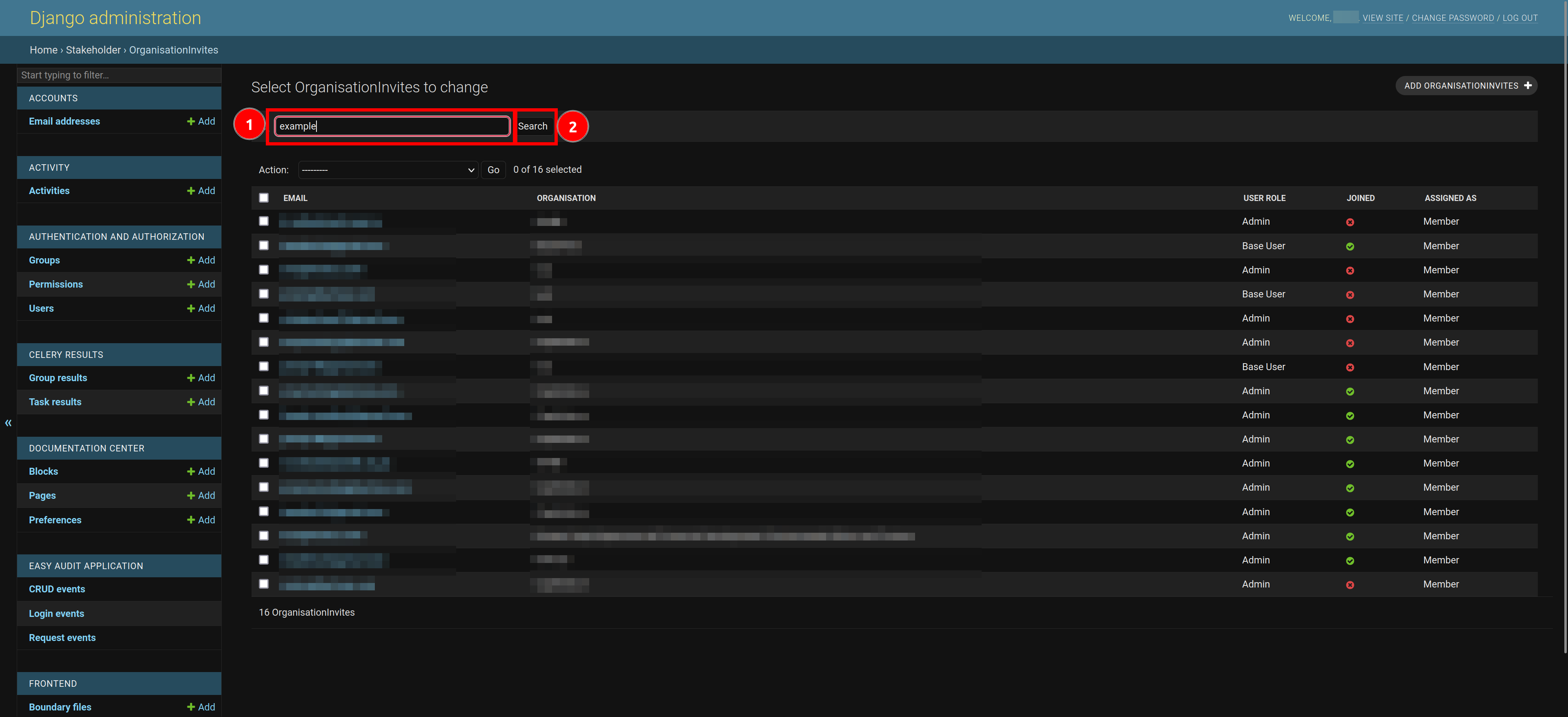Sort by the Email column header
The width and height of the screenshot is (1568, 717).
(295, 198)
